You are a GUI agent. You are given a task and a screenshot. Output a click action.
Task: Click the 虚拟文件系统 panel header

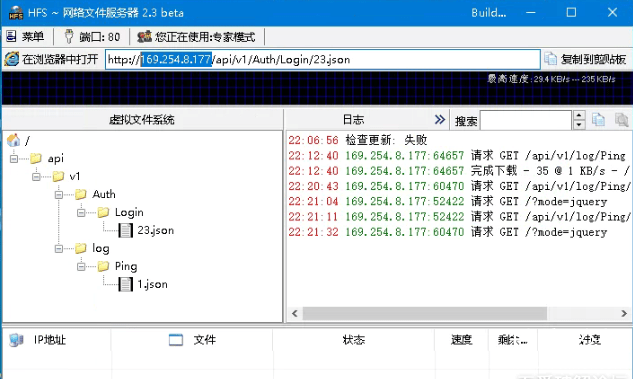tap(142, 119)
